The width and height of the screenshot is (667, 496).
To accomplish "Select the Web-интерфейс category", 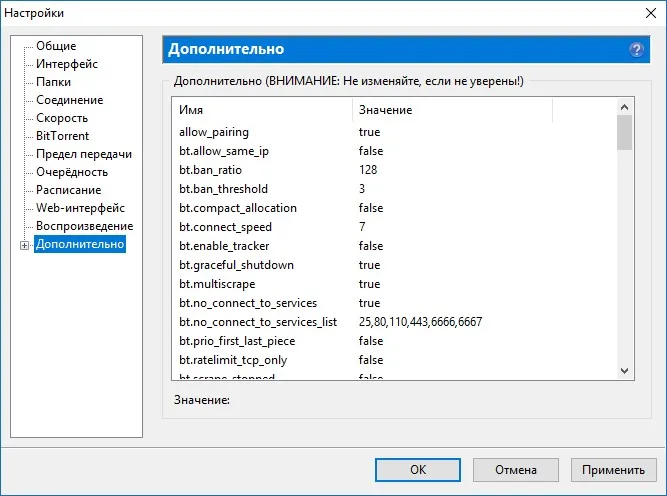I will 80,208.
